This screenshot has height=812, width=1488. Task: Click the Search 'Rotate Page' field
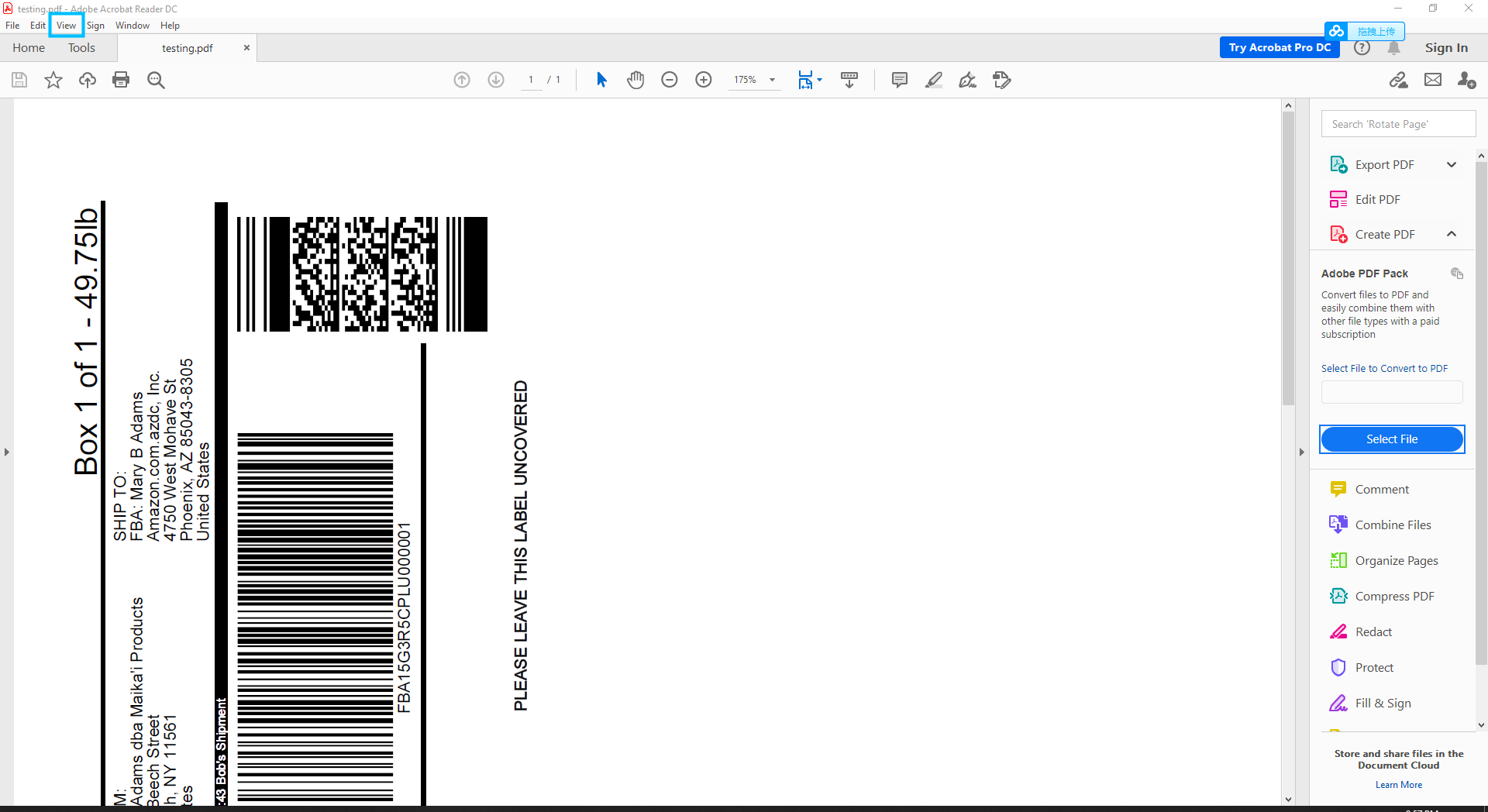click(x=1398, y=124)
